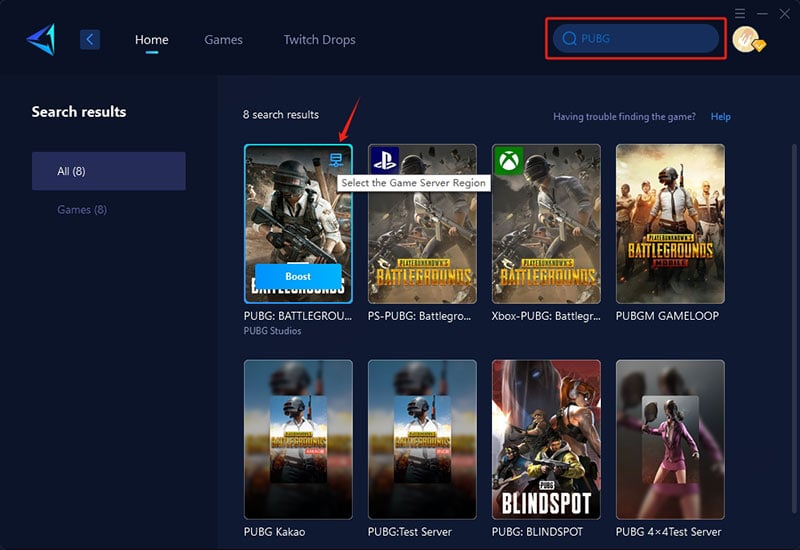The height and width of the screenshot is (550, 800).
Task: Click the '8 search results' text
Action: point(281,115)
